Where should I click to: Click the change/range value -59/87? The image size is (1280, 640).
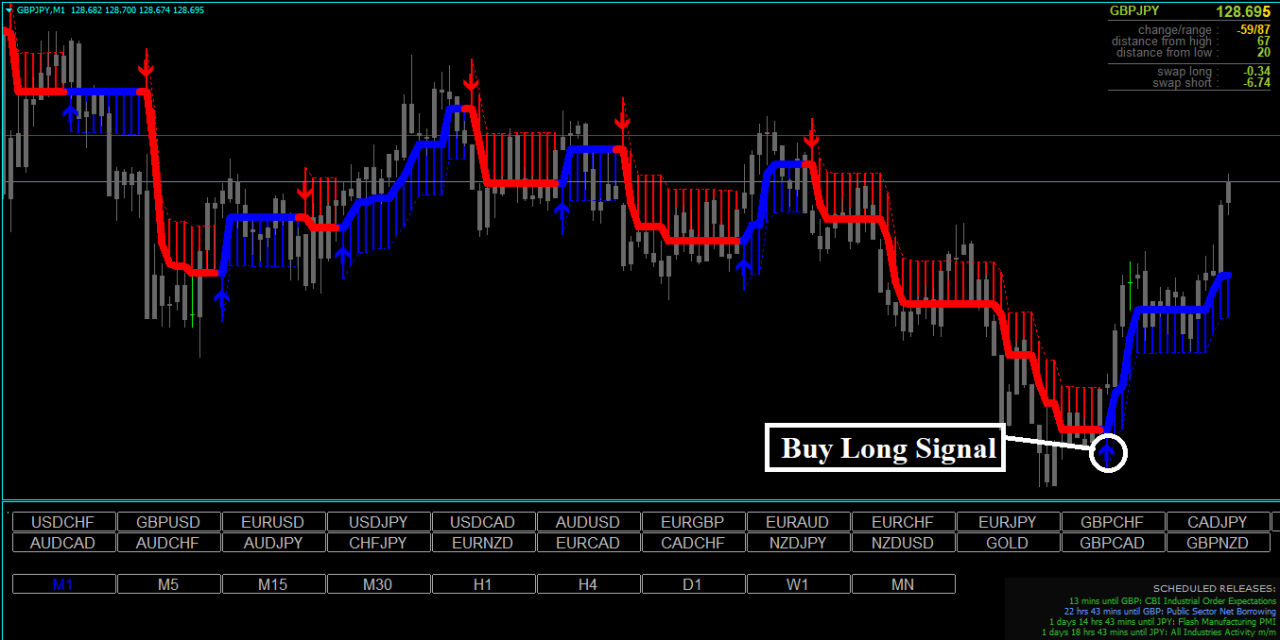(x=1254, y=30)
